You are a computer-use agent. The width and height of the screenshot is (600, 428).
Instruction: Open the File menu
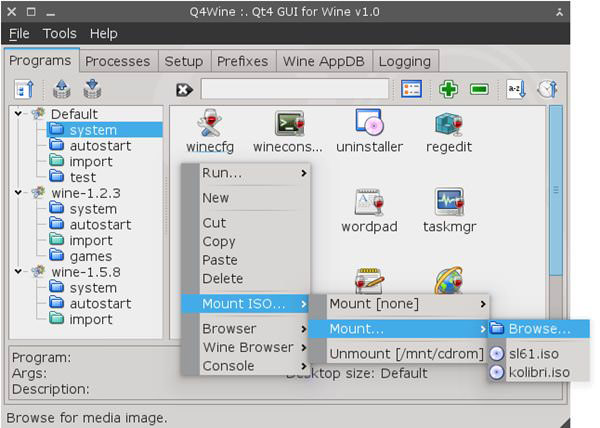point(19,34)
